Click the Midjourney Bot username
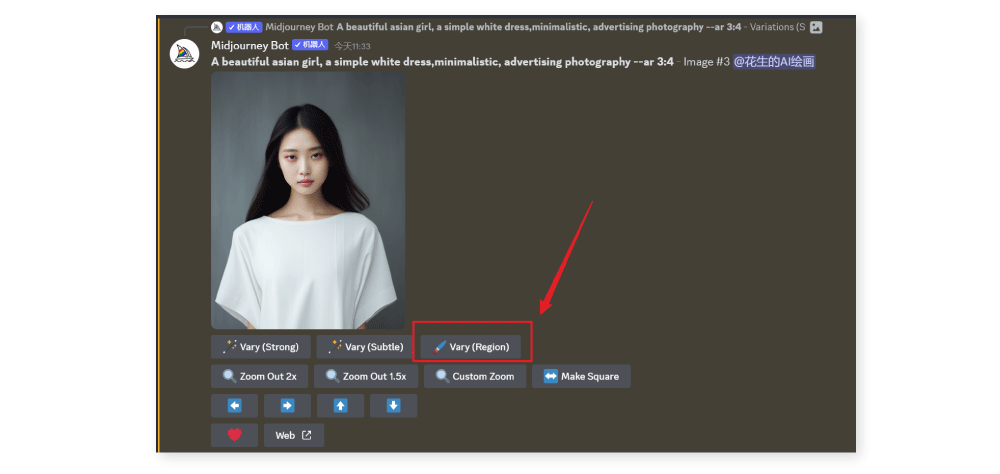Viewport: 1000px width, 474px height. (249, 46)
